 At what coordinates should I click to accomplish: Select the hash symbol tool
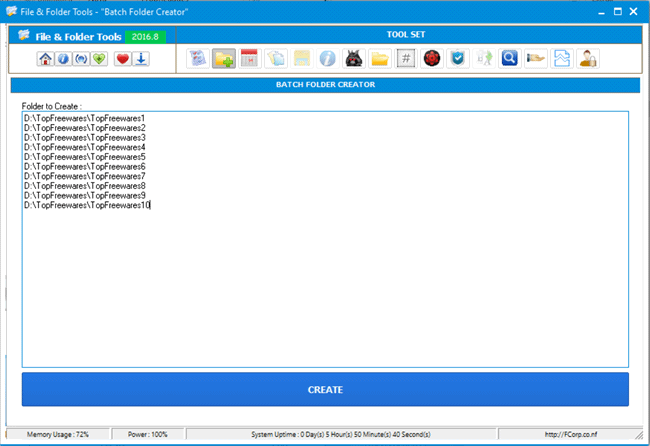click(405, 59)
